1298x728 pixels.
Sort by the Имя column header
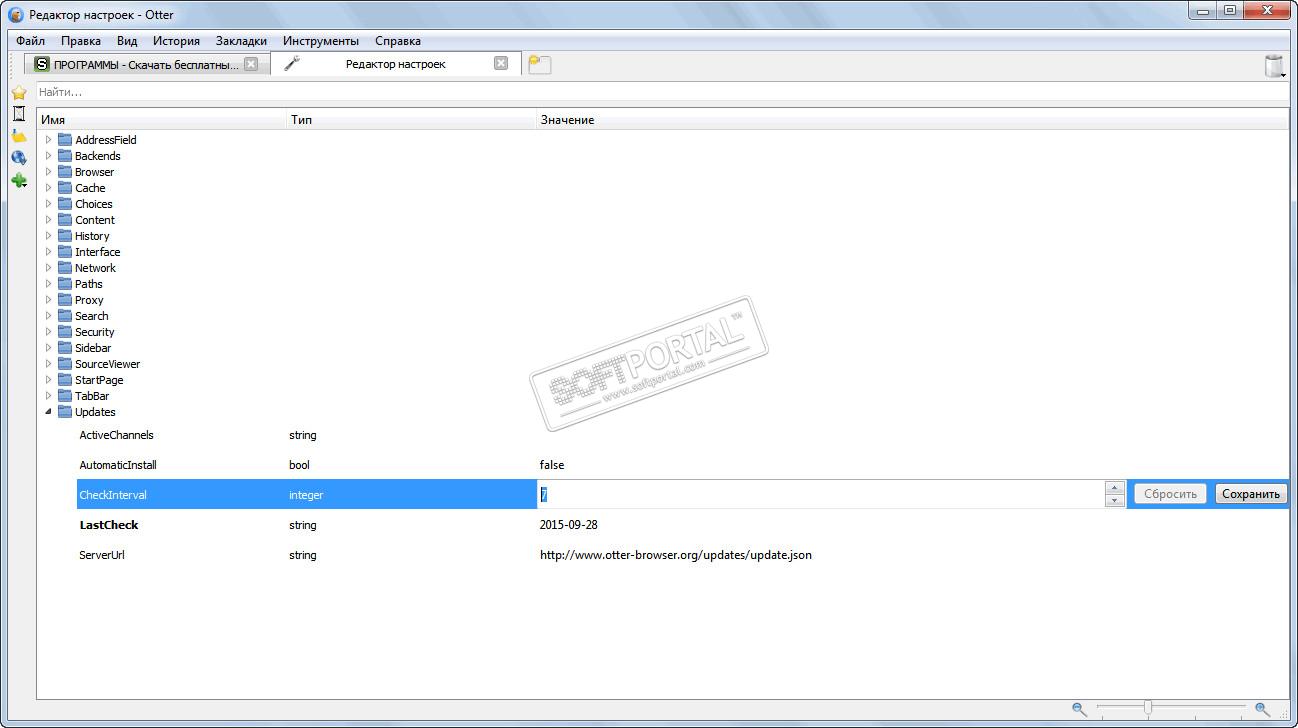coord(162,120)
